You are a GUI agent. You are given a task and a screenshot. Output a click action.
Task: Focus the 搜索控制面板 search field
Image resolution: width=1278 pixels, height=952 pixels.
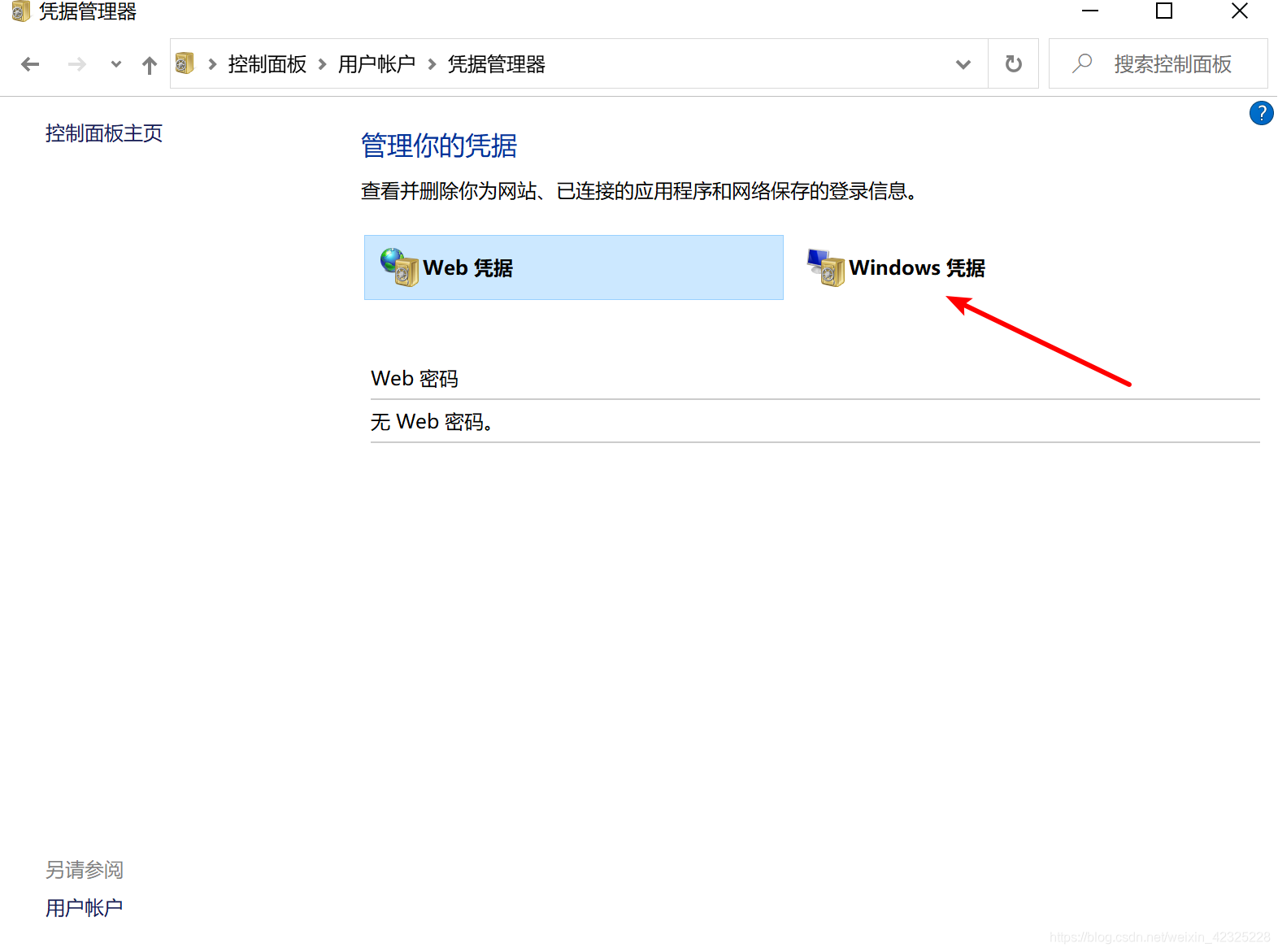pyautogui.click(x=1158, y=63)
